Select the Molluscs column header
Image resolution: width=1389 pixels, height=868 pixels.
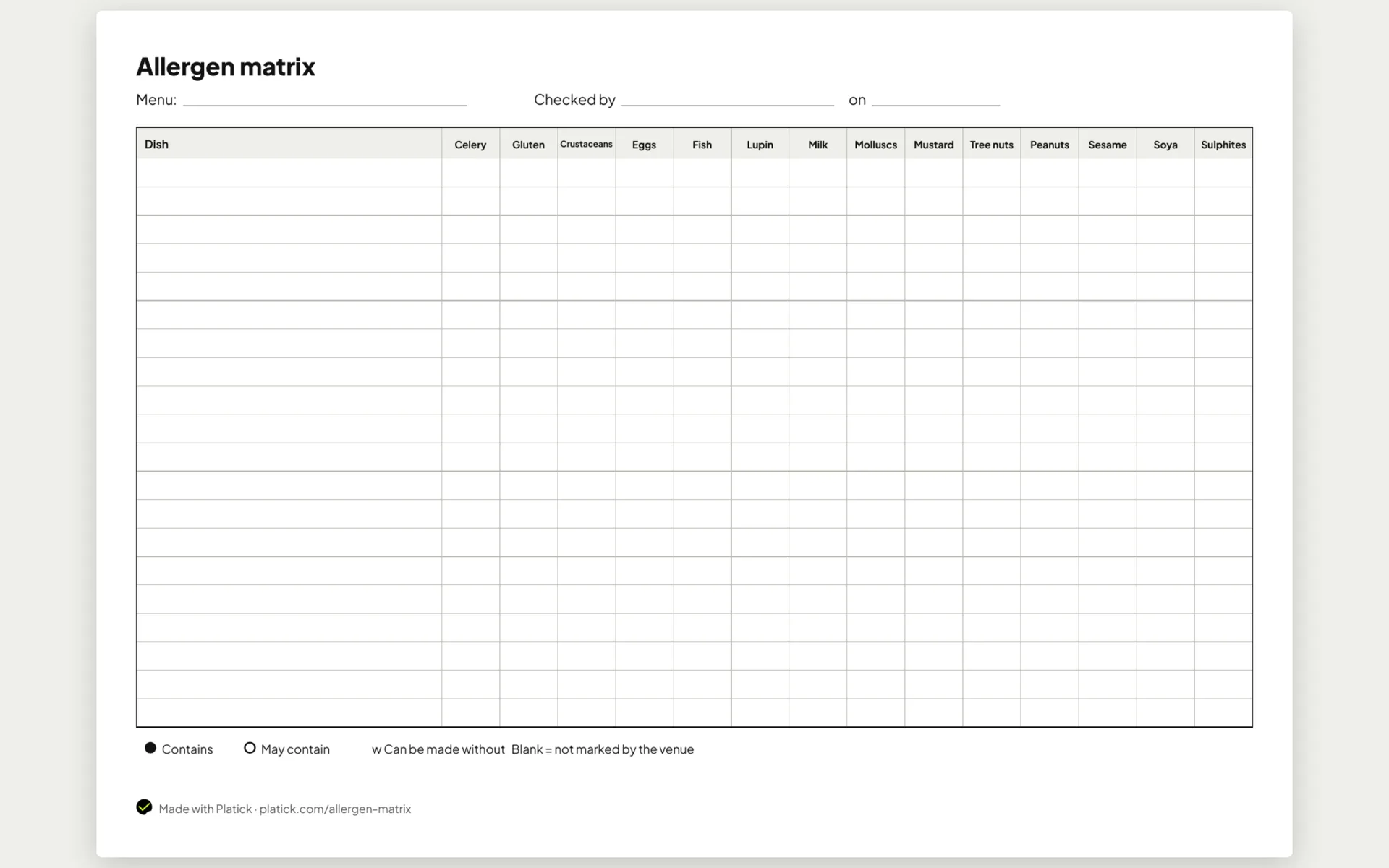click(875, 145)
